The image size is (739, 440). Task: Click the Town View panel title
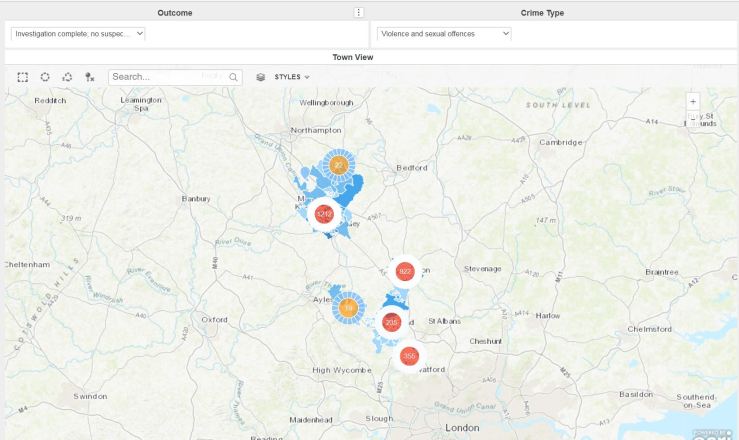(x=353, y=57)
